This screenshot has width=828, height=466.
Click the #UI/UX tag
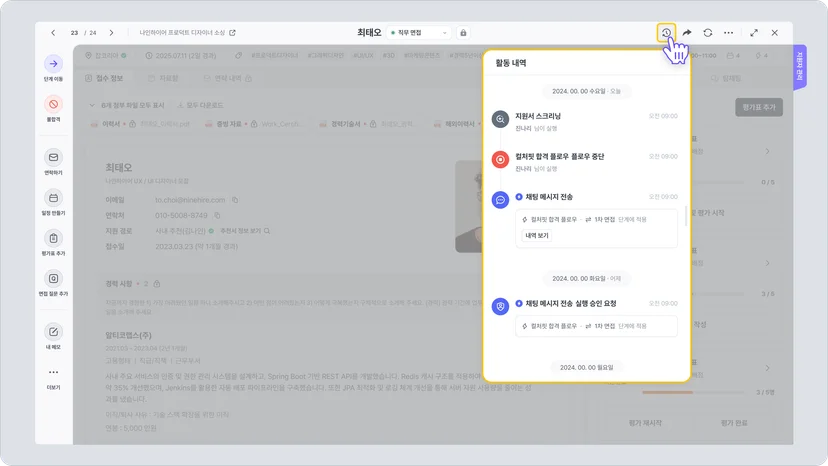coord(363,55)
